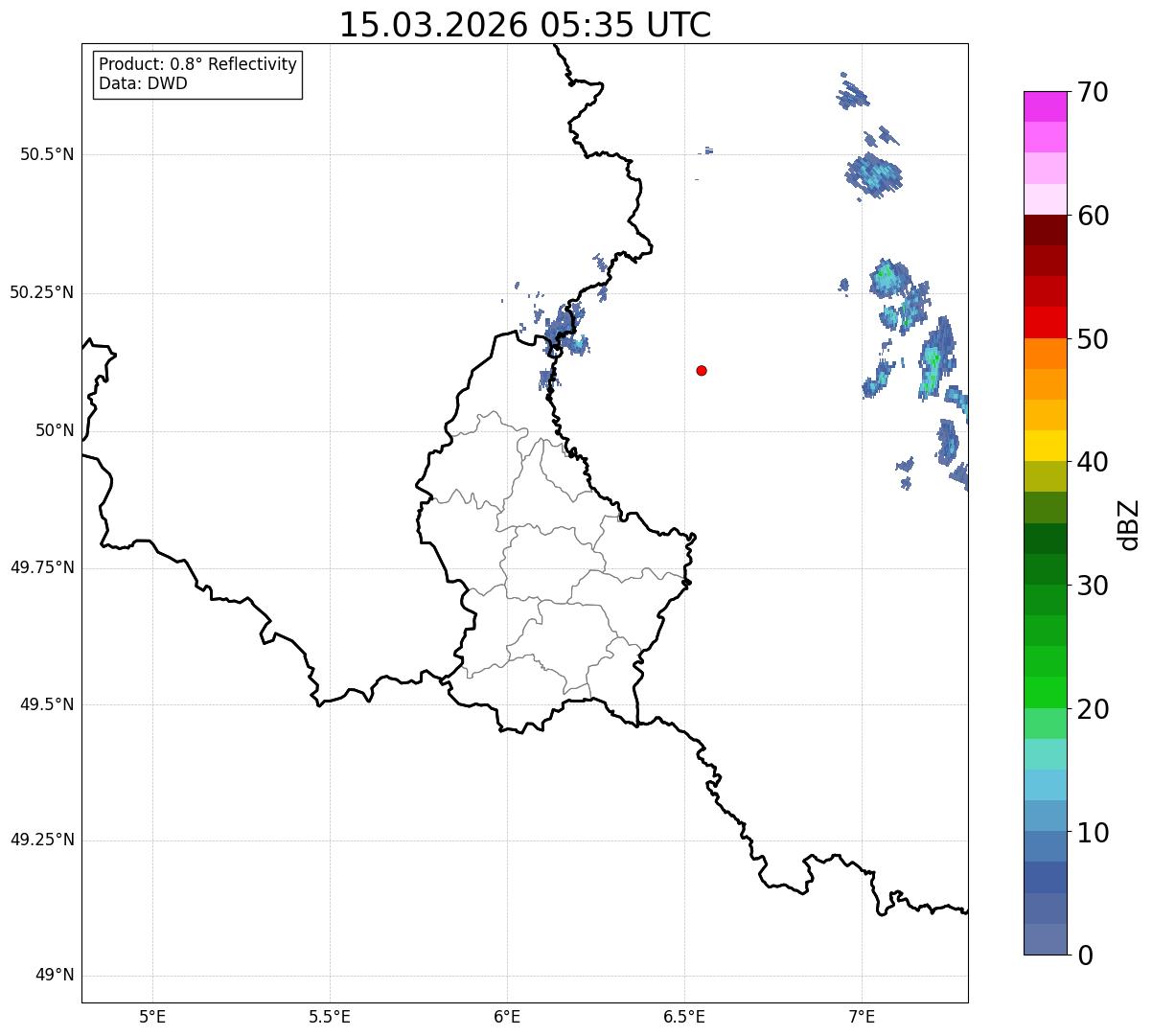The image size is (1152, 1036).
Task: Click the colorbar tick label 20
Action: (1093, 709)
